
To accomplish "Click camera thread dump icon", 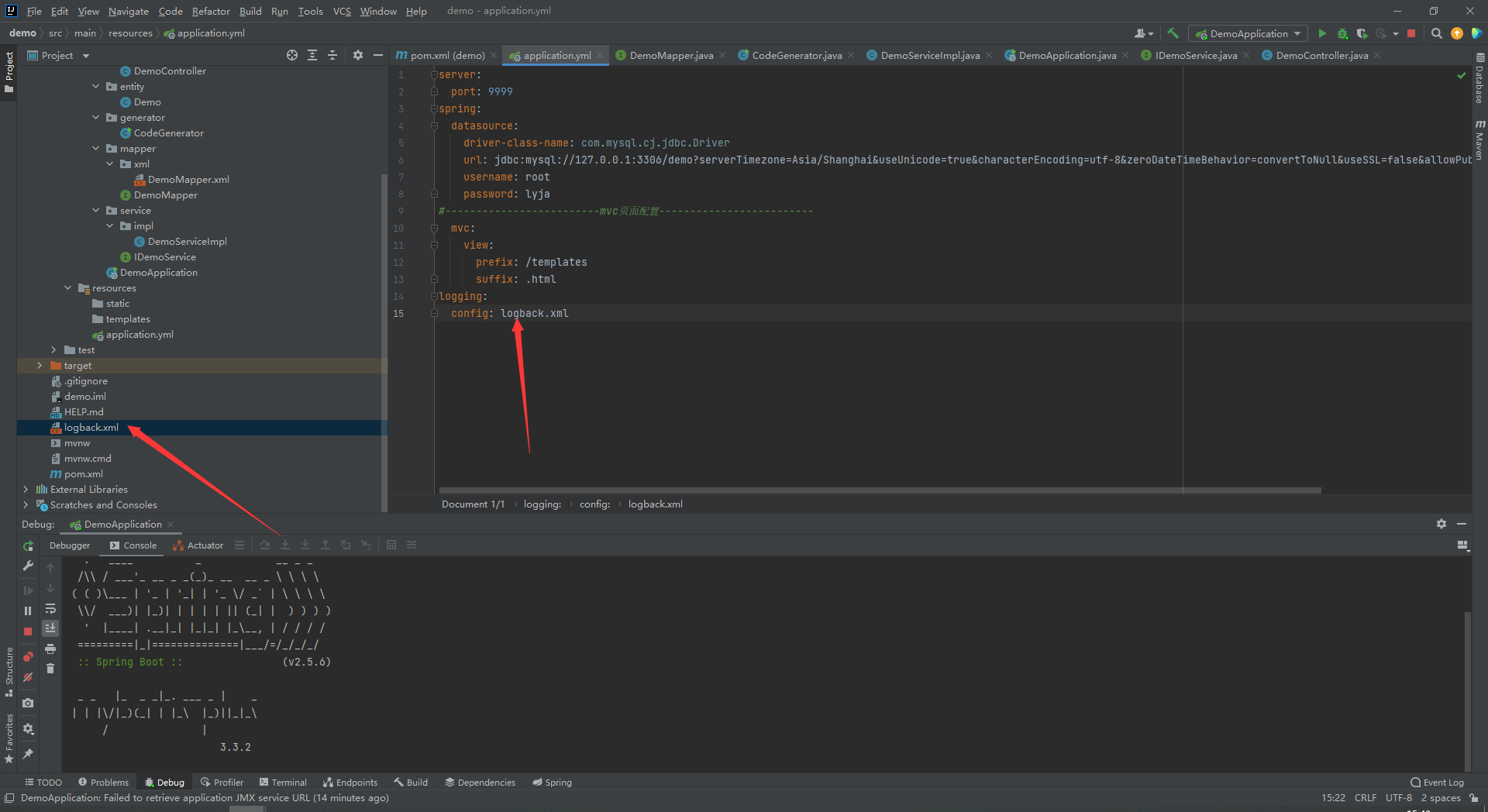I will [x=28, y=703].
